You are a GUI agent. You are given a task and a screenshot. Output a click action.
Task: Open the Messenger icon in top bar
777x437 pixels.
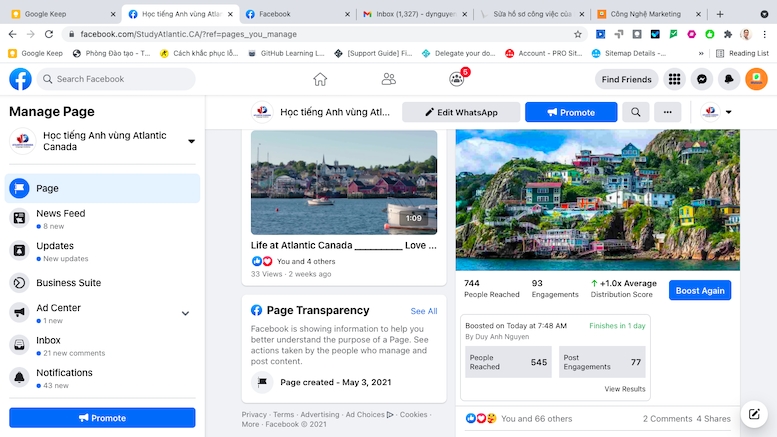[702, 79]
